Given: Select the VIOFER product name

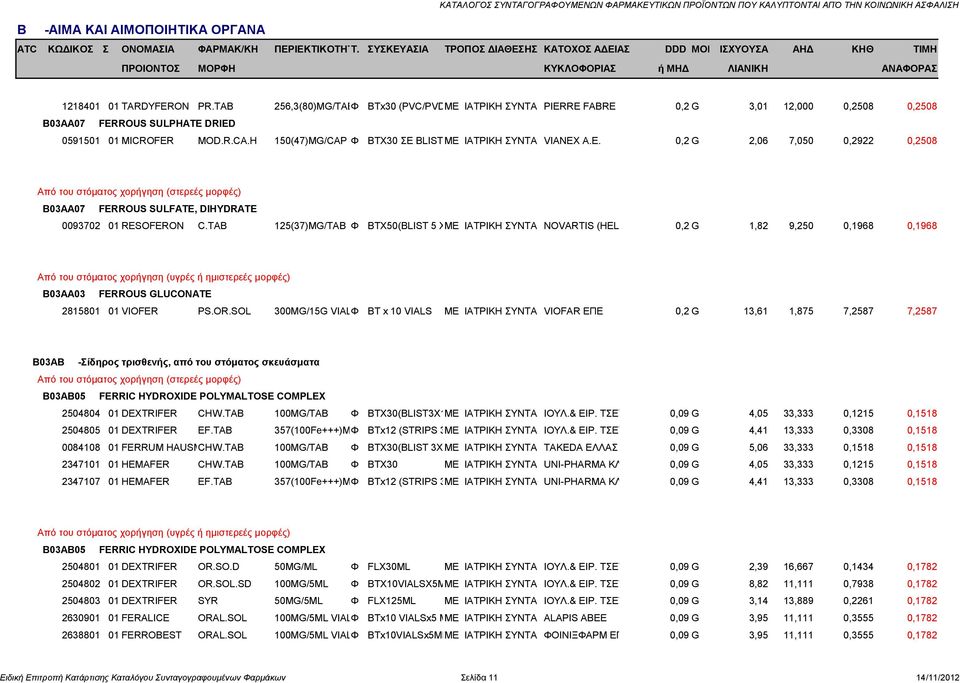Looking at the screenshot, I should pyautogui.click(x=139, y=311).
